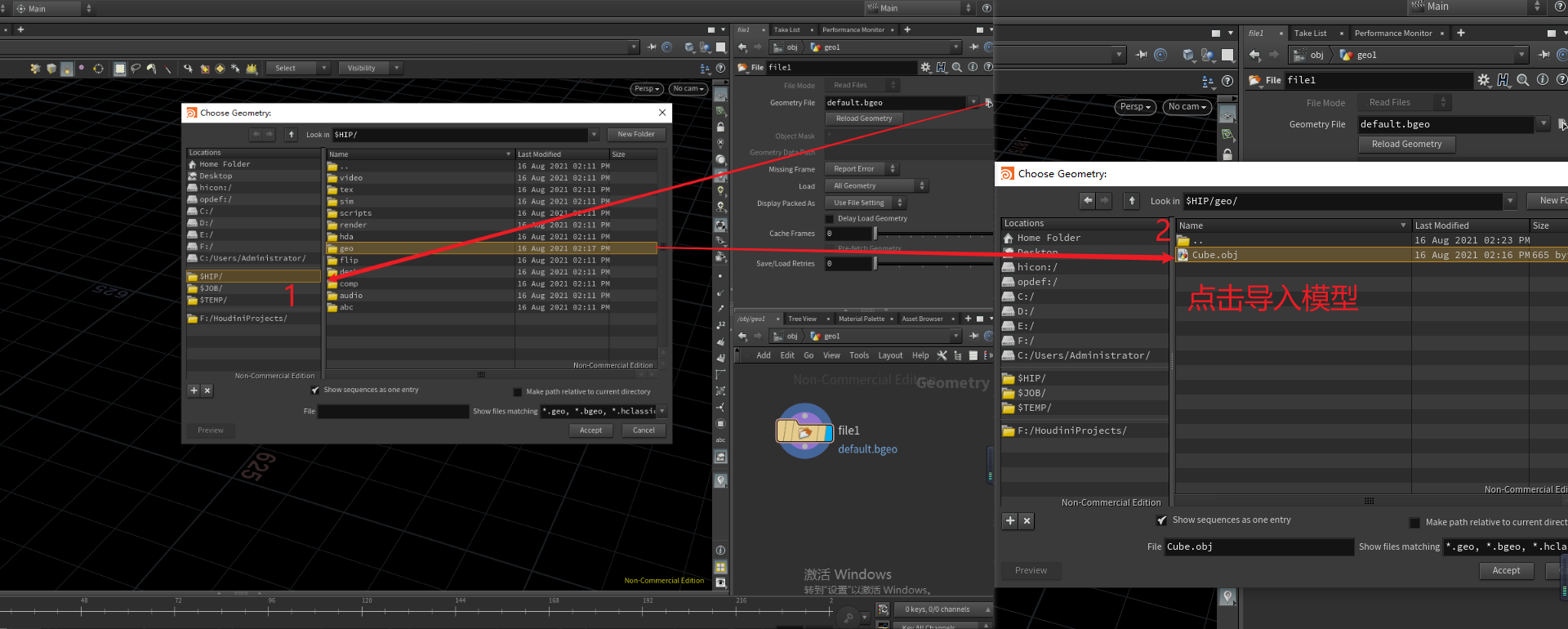
Task: Open gear settings menu in left file1 parameters
Action: point(925,68)
